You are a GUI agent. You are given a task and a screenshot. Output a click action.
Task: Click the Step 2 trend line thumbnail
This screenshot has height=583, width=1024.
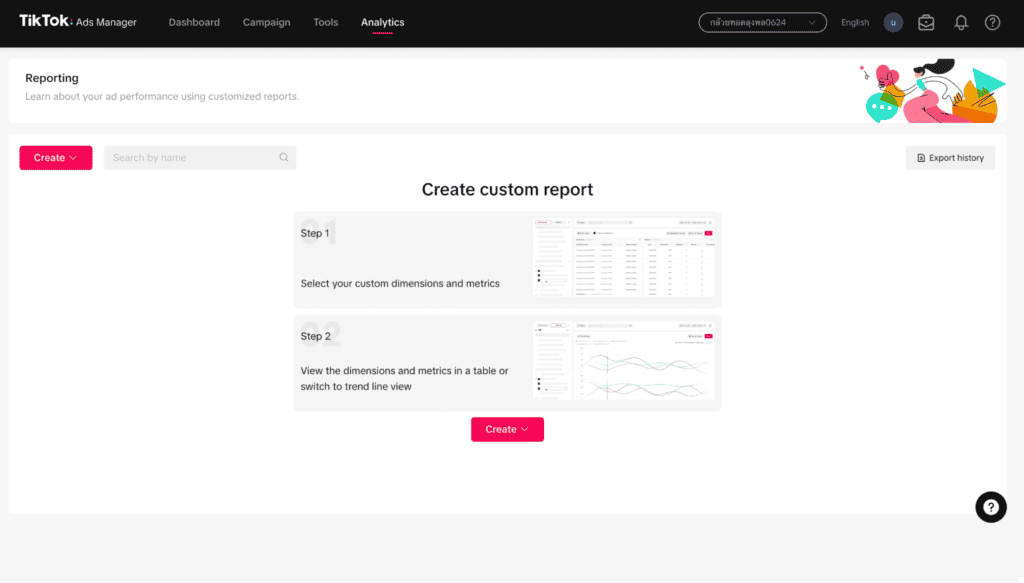(x=624, y=360)
